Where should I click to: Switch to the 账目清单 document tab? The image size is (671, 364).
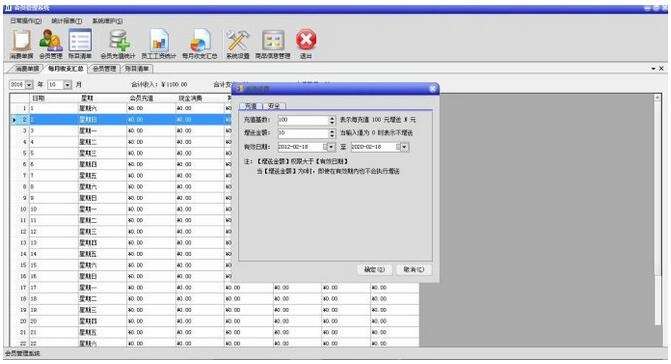point(137,68)
